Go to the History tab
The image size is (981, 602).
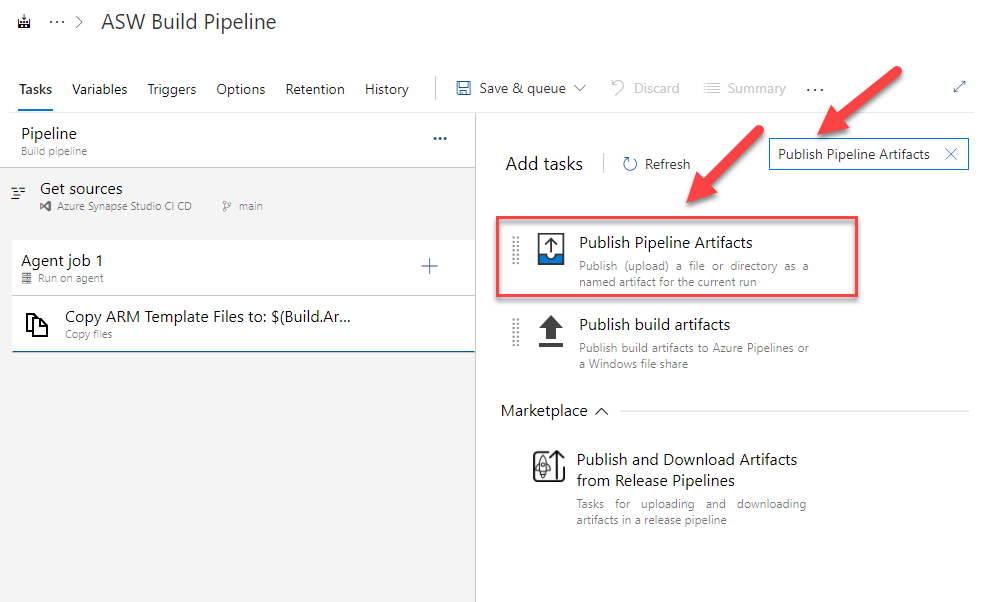coord(387,89)
